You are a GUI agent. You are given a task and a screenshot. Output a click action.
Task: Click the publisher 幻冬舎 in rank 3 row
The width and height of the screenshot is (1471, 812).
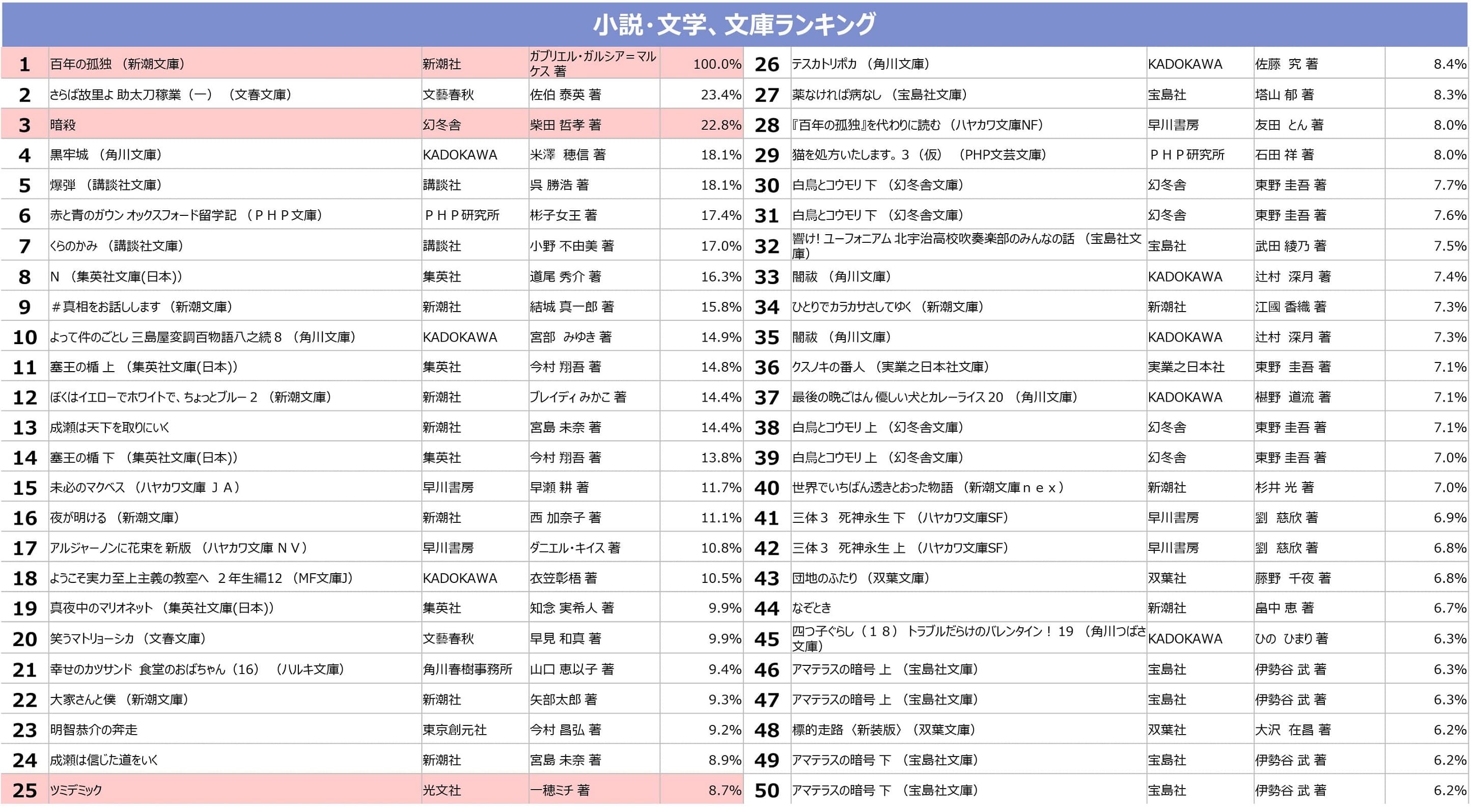pos(441,125)
